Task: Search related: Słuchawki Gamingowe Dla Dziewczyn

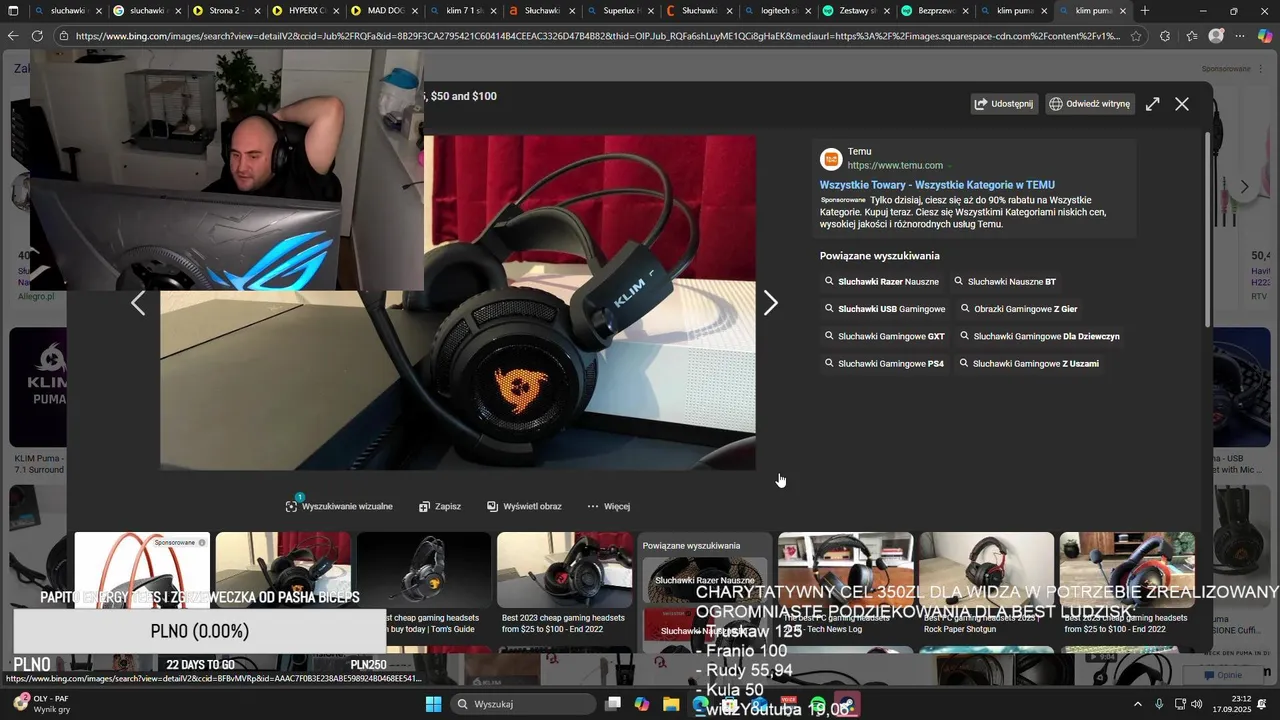Action: [x=1039, y=336]
